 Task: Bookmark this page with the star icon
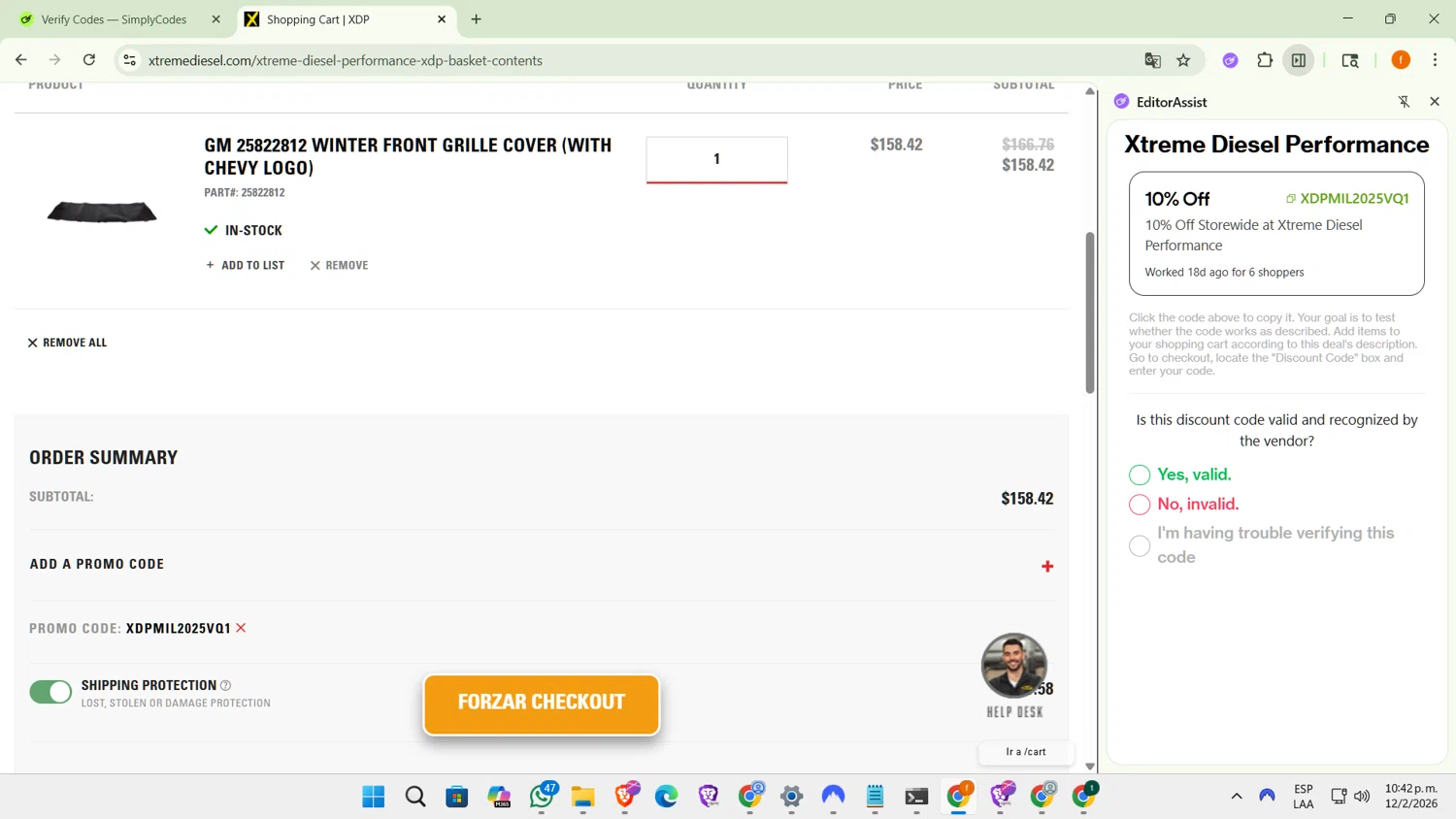point(1183,60)
